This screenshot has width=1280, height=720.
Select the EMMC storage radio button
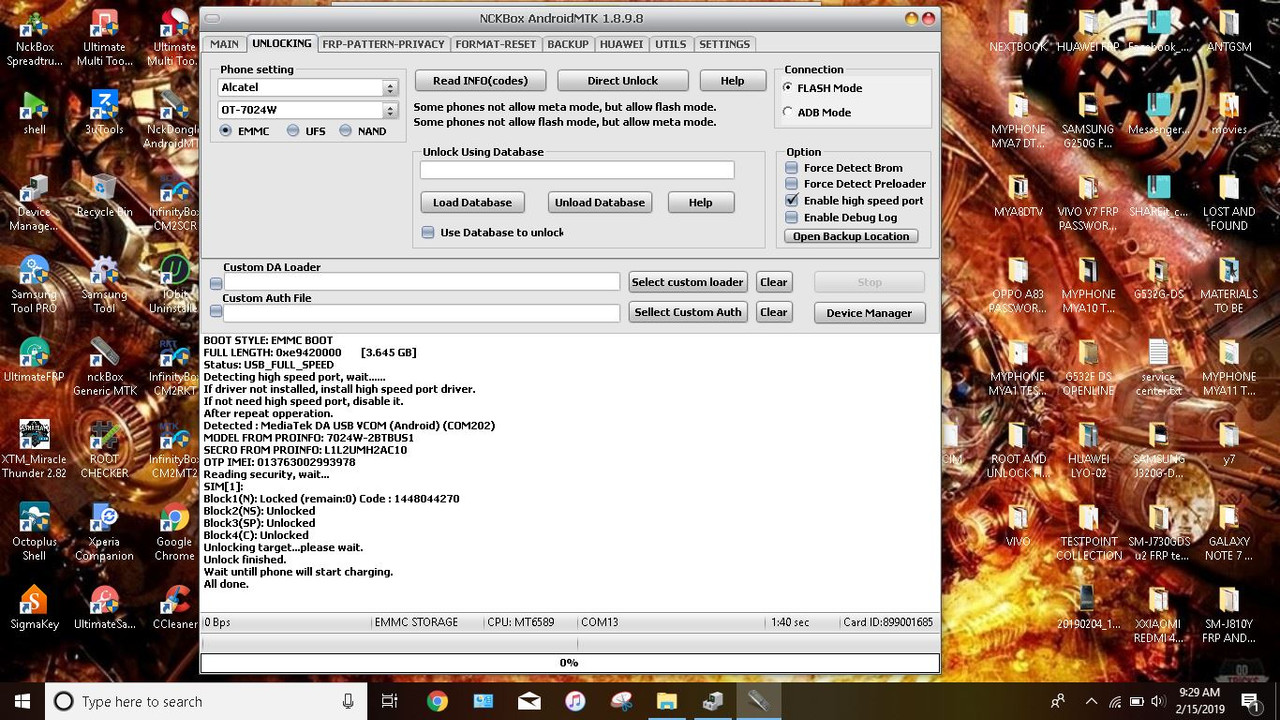226,131
